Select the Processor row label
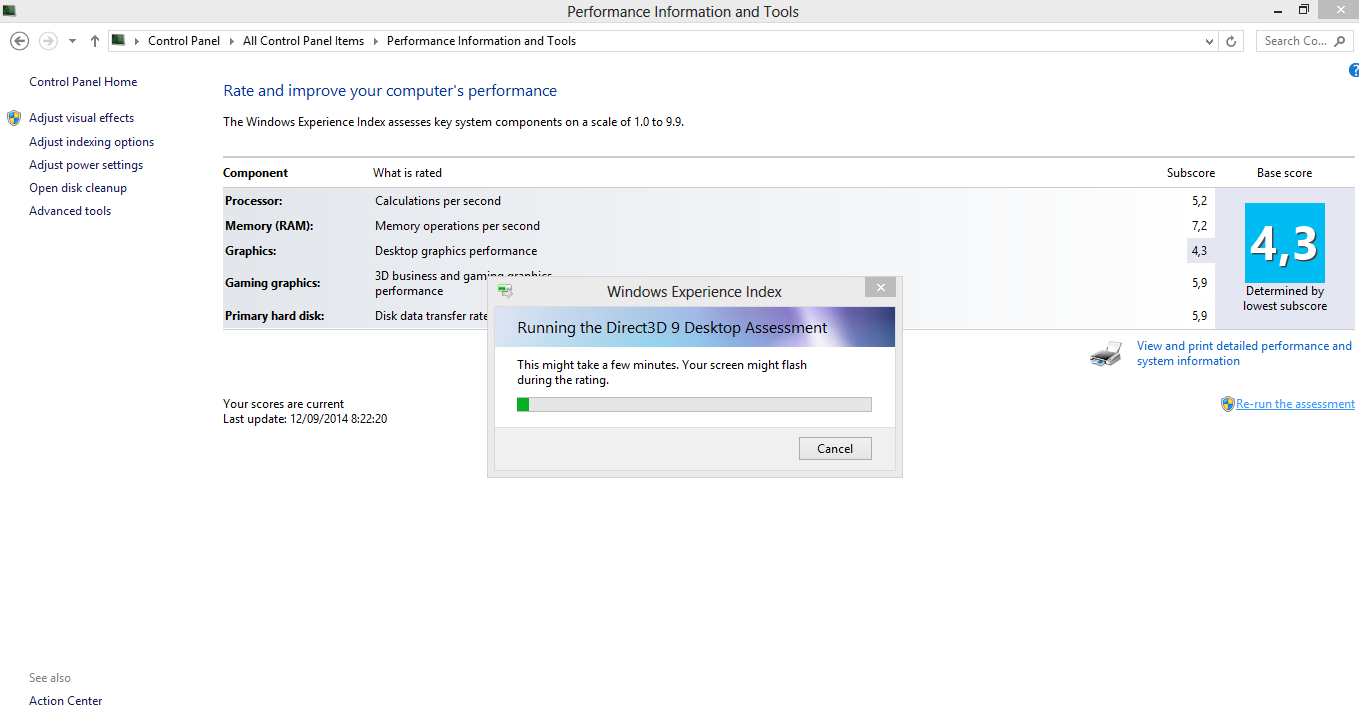 [x=254, y=201]
